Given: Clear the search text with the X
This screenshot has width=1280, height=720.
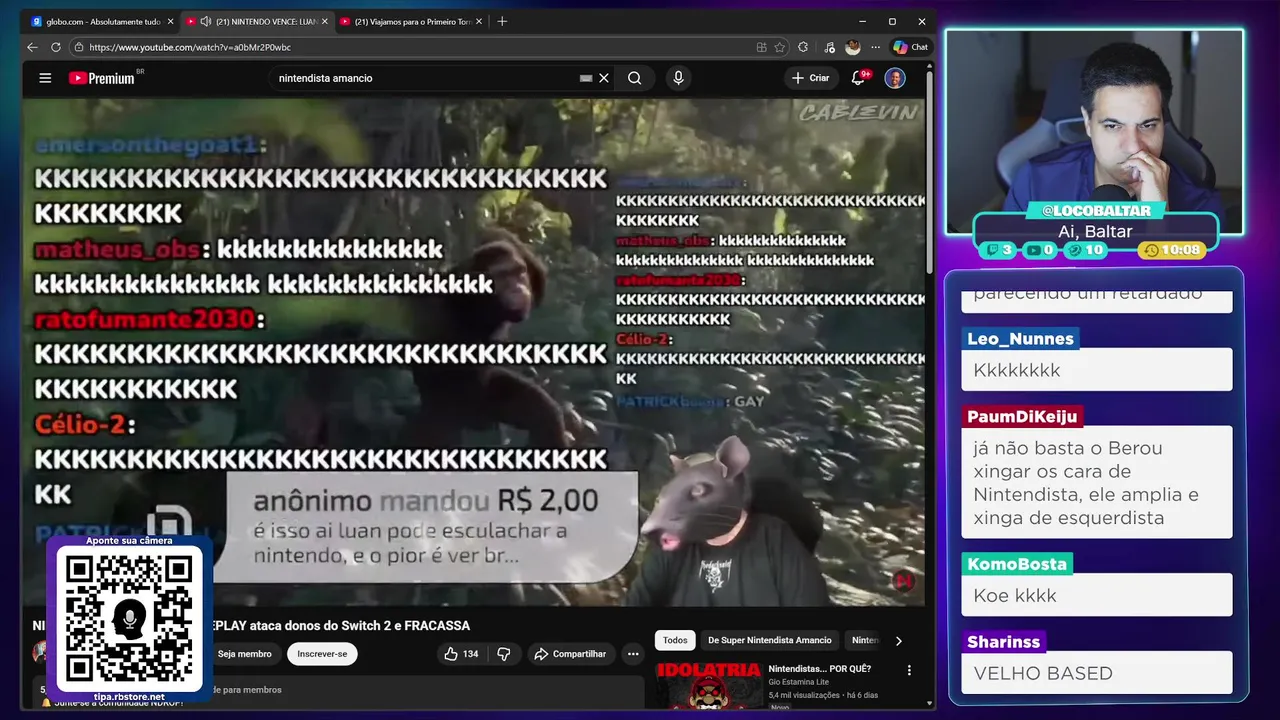Looking at the screenshot, I should click(x=604, y=78).
